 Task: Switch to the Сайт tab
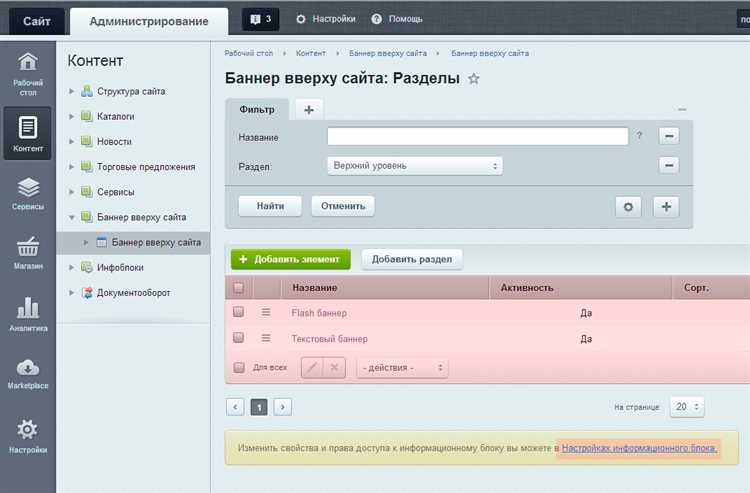[37, 21]
